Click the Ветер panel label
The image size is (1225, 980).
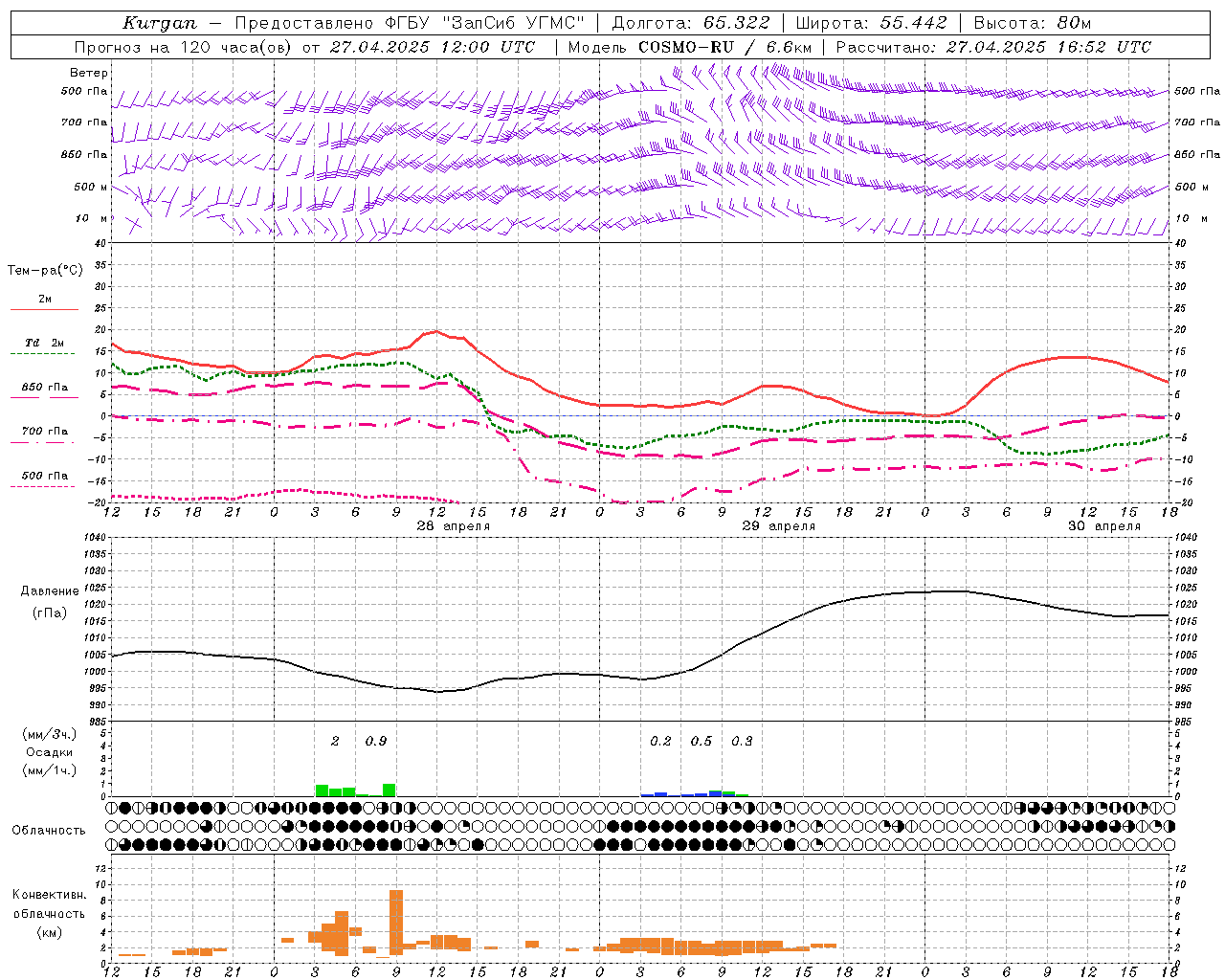point(89,73)
